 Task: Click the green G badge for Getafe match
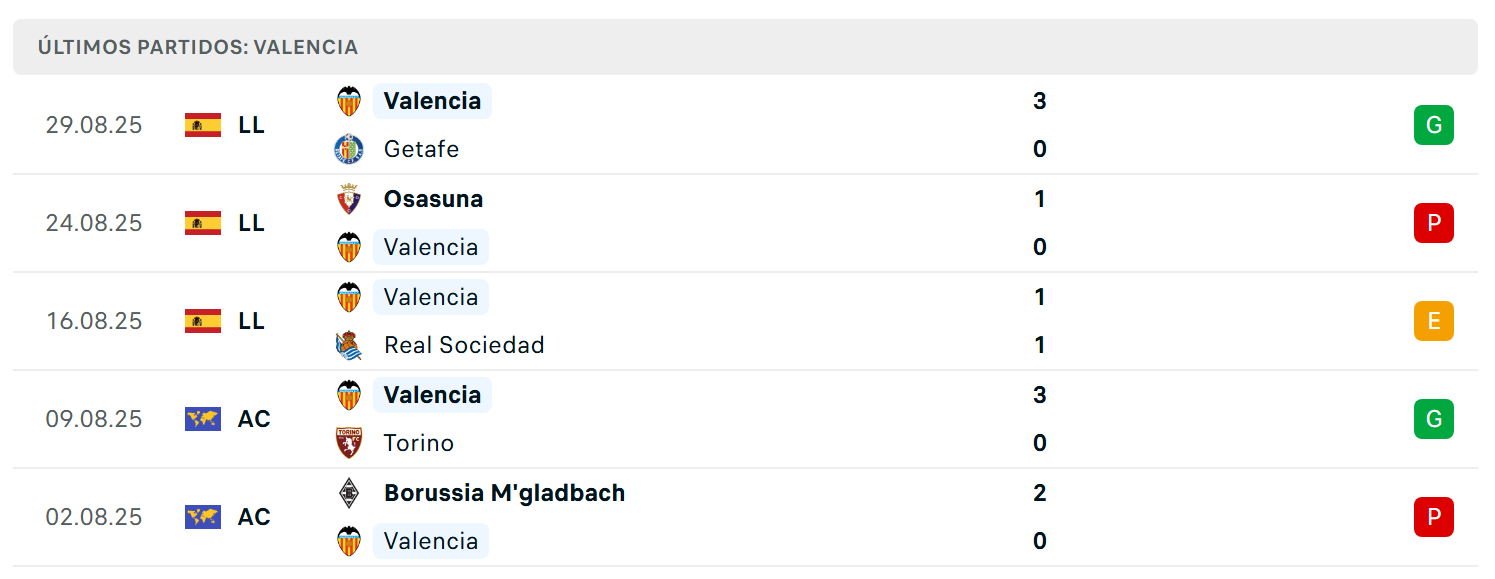1433,125
